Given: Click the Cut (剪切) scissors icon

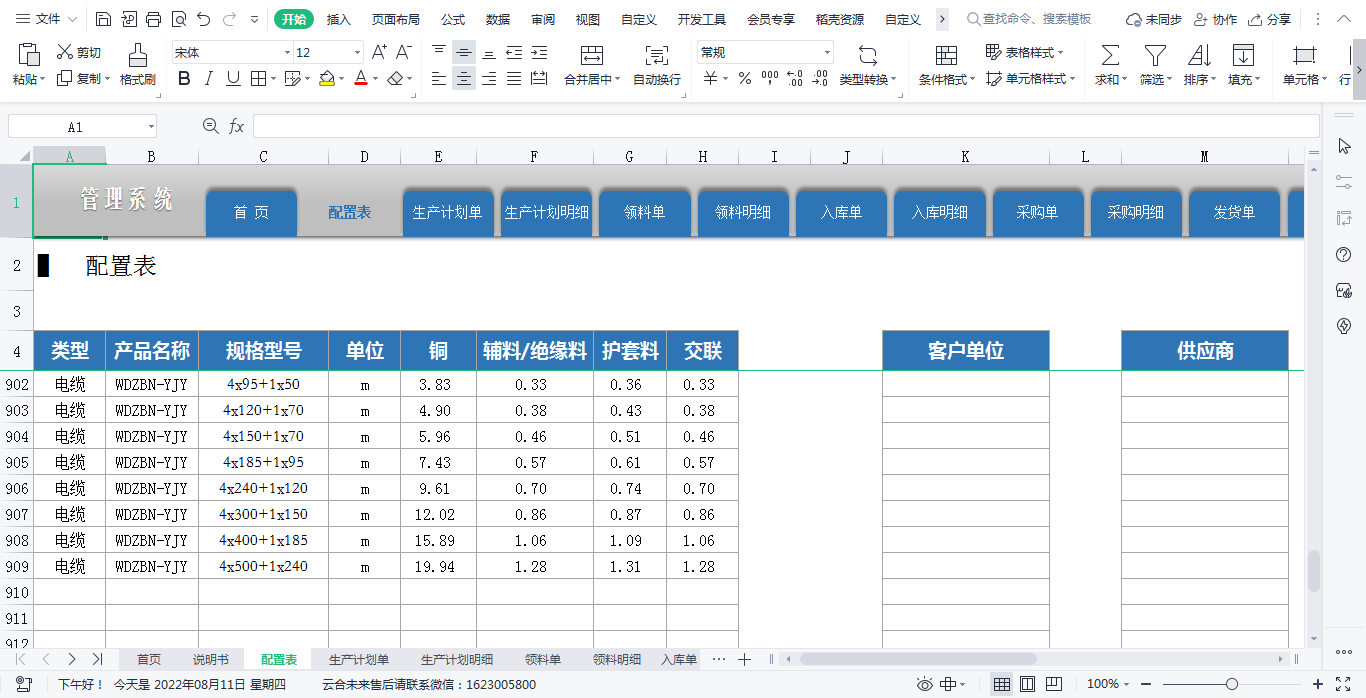Looking at the screenshot, I should (x=64, y=53).
